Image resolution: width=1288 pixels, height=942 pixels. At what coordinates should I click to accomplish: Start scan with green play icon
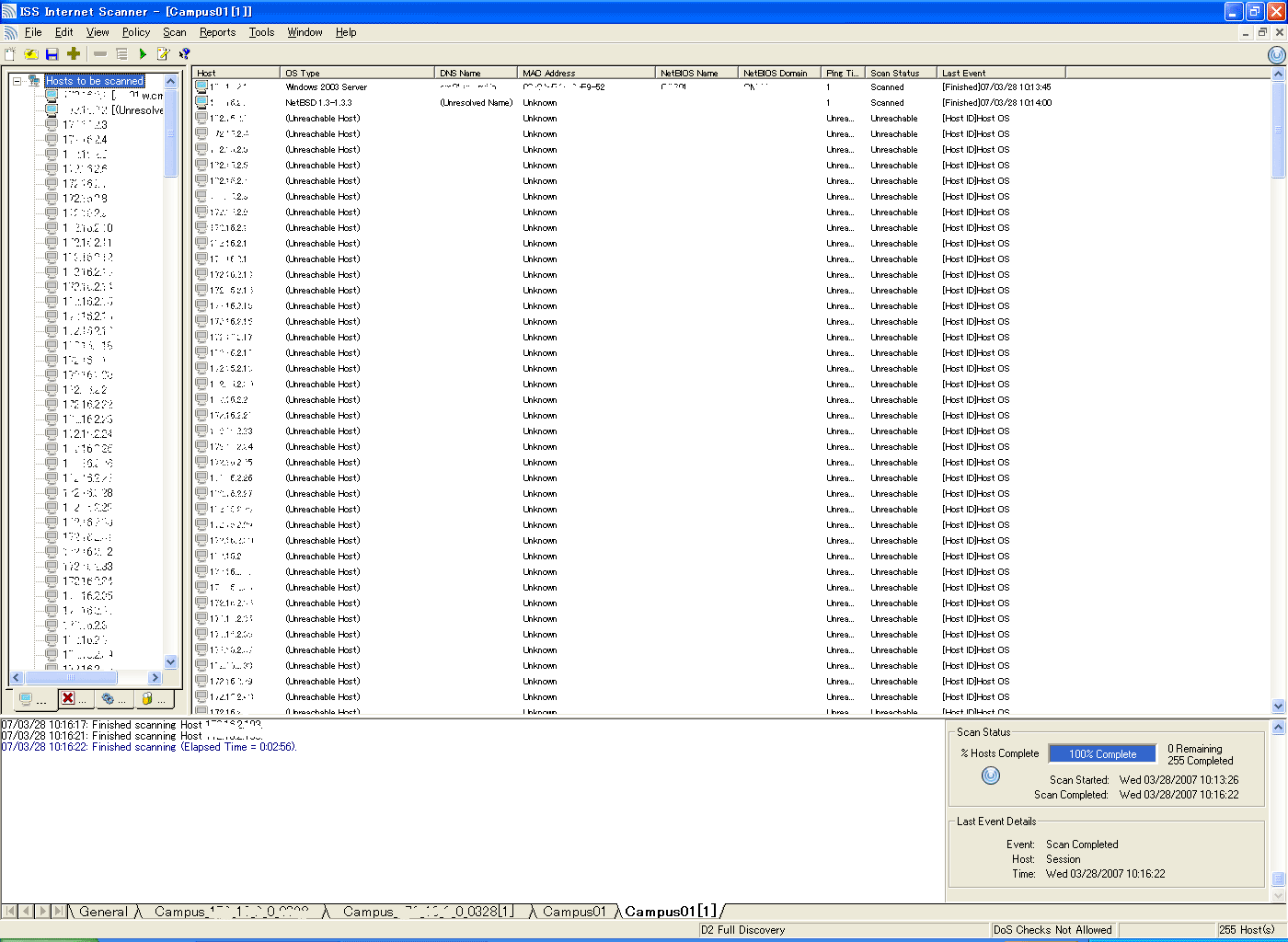click(x=143, y=54)
